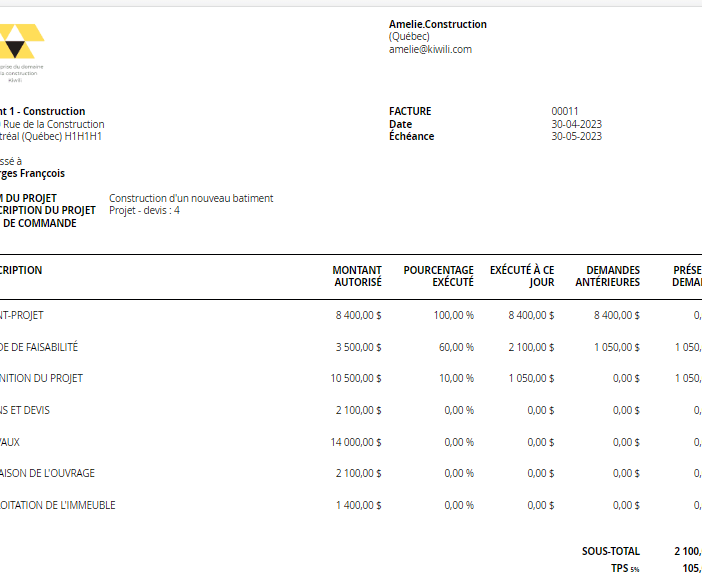702x580 pixels.
Task: Click the DE COMMANDE label
Action: (39, 223)
